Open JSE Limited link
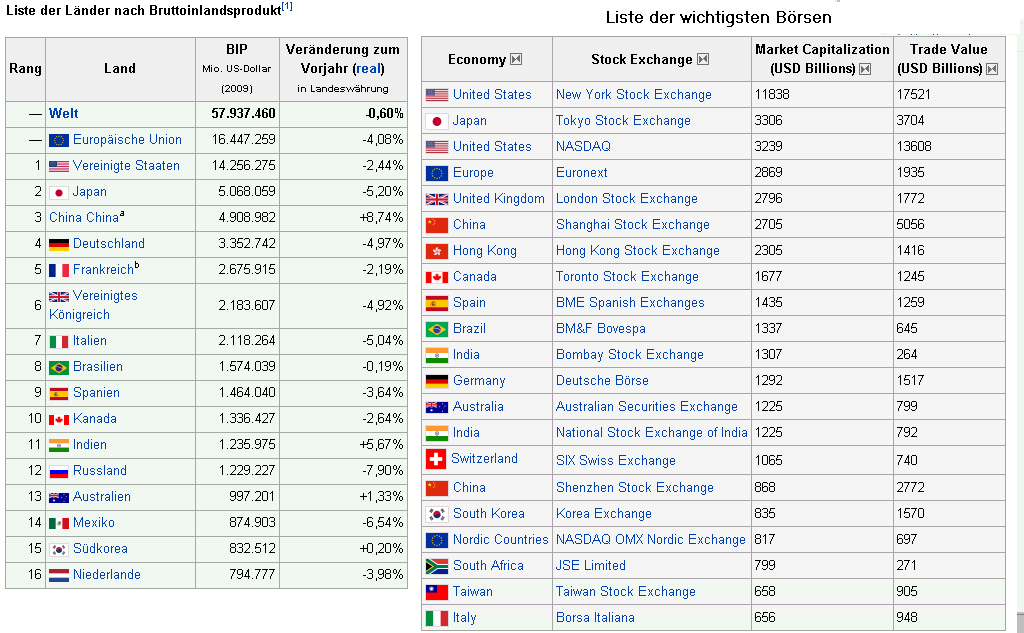The image size is (1024, 633). point(590,566)
